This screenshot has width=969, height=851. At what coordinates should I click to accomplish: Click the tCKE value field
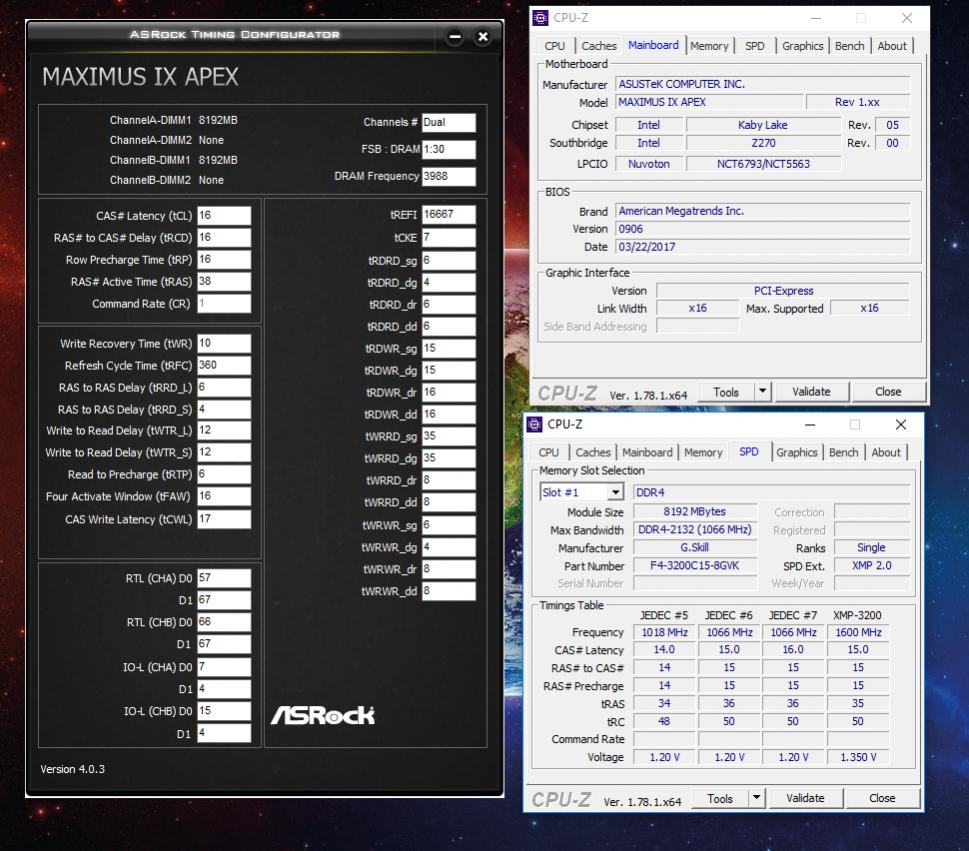(449, 238)
